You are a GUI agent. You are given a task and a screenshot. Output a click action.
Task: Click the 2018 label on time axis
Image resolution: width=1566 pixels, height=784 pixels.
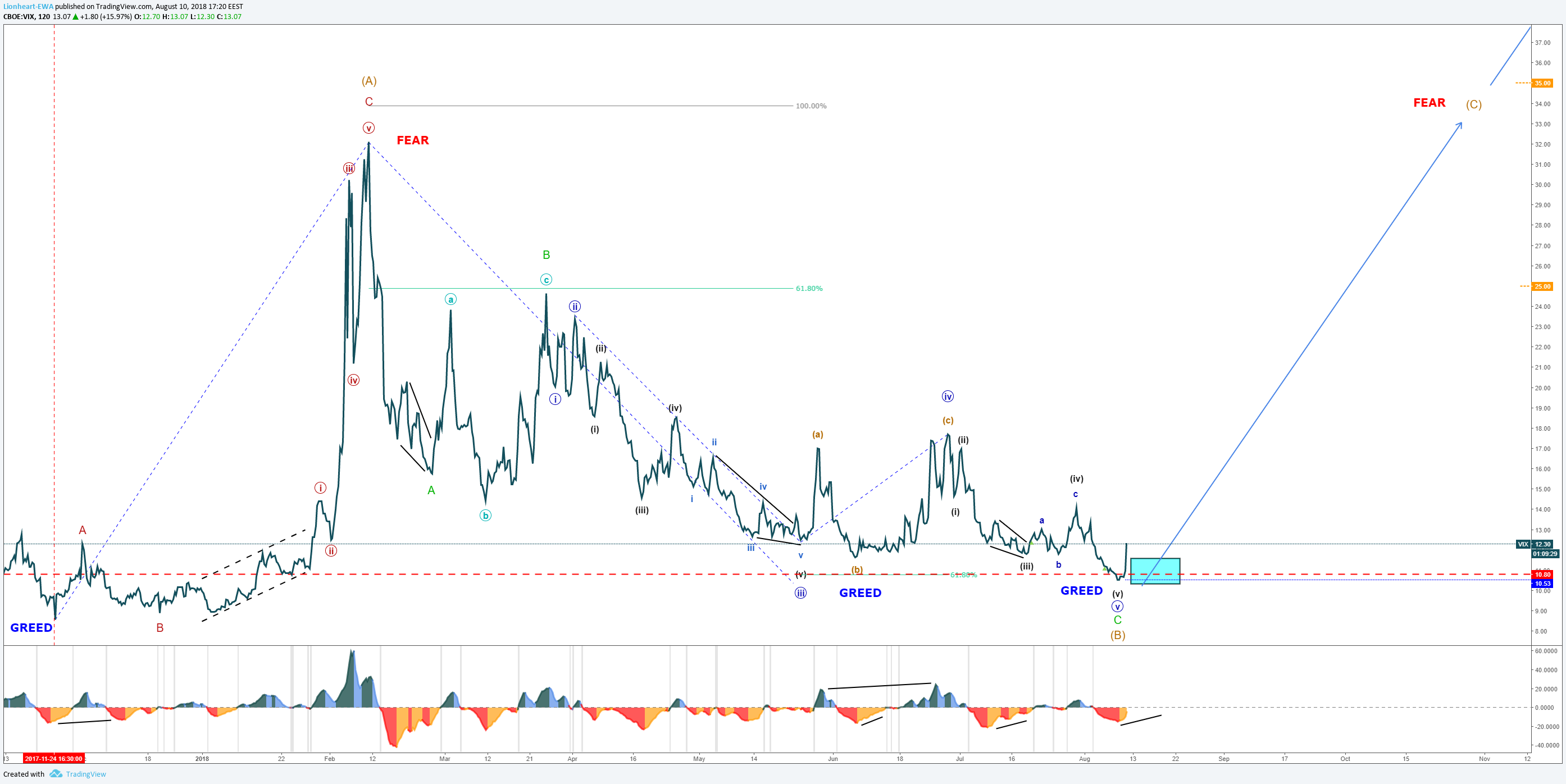click(202, 759)
